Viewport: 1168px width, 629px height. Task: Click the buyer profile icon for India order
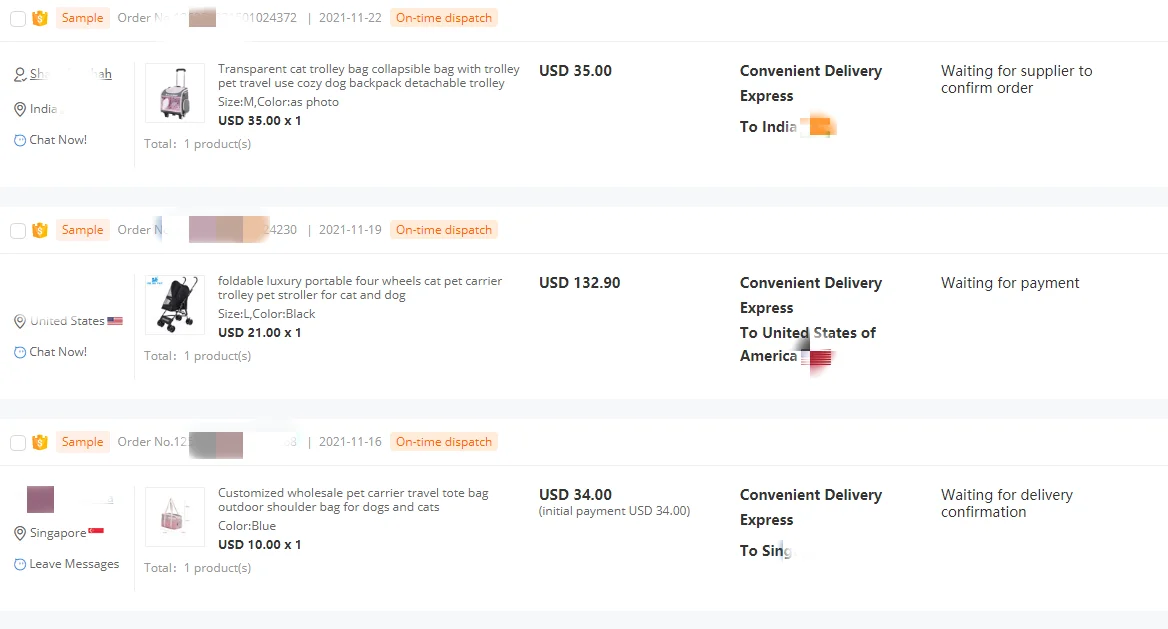pos(20,75)
